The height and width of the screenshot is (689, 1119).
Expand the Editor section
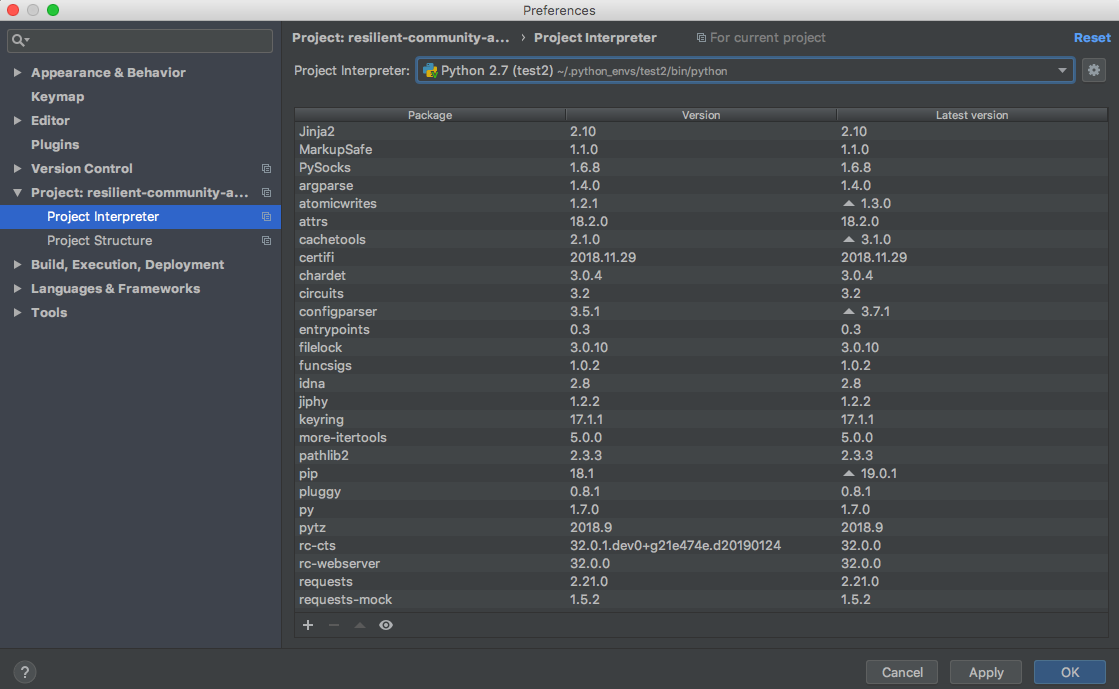(17, 121)
